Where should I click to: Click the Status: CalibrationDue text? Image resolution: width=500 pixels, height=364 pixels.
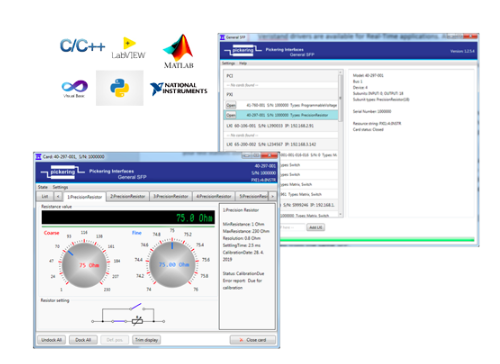pyautogui.click(x=243, y=273)
